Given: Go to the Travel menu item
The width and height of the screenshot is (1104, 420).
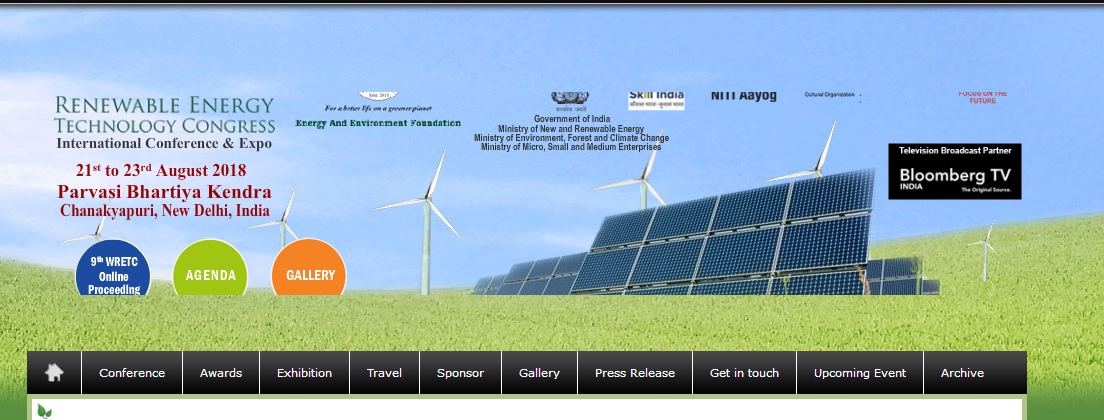Looking at the screenshot, I should tap(384, 373).
